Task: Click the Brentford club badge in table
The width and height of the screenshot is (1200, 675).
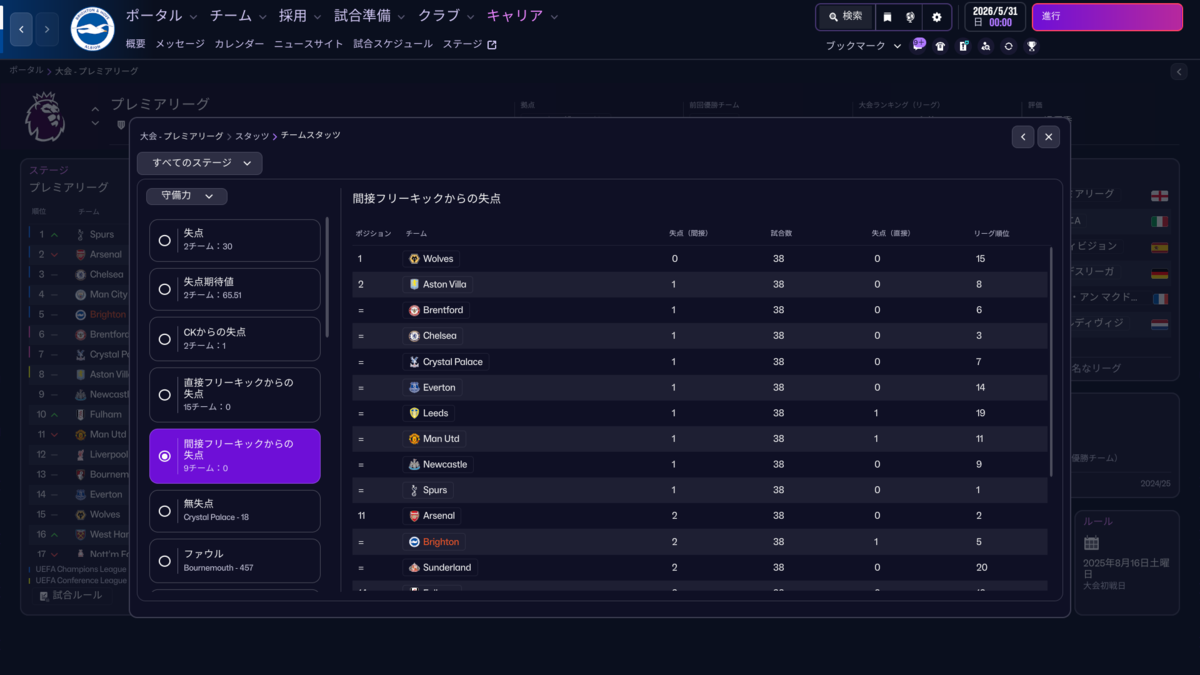Action: click(x=414, y=310)
